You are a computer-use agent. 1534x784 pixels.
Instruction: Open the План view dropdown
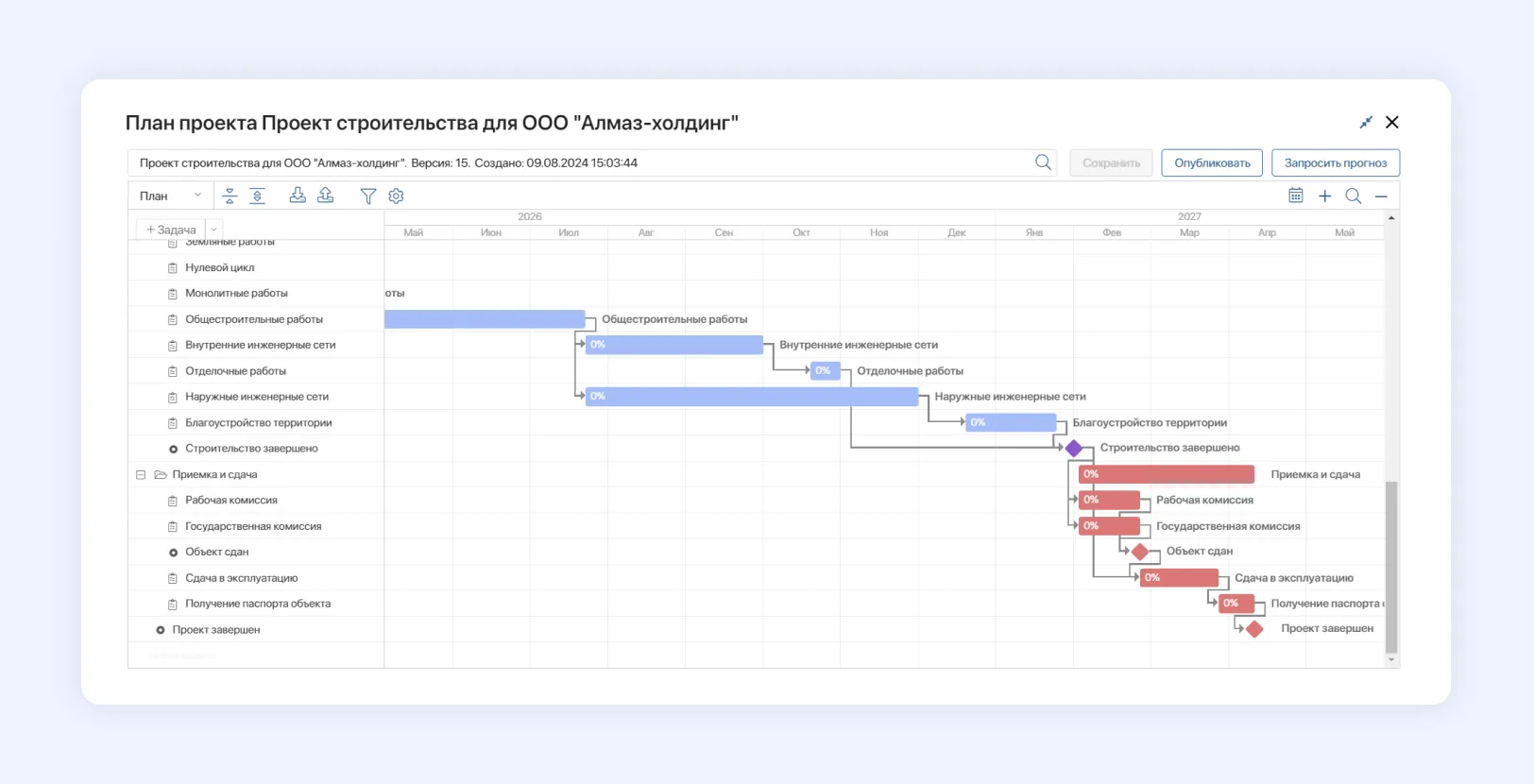(x=170, y=196)
